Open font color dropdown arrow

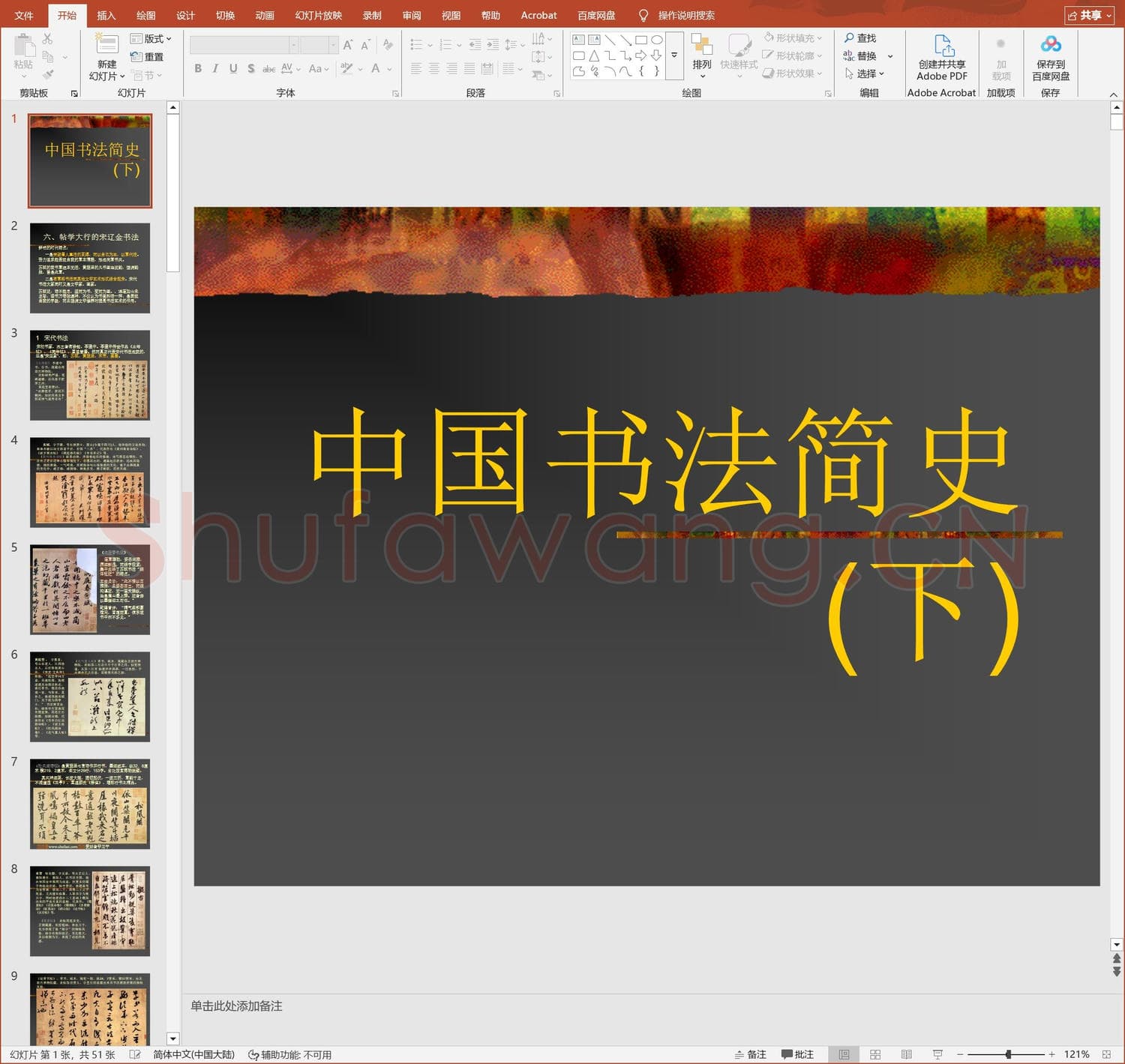(390, 69)
